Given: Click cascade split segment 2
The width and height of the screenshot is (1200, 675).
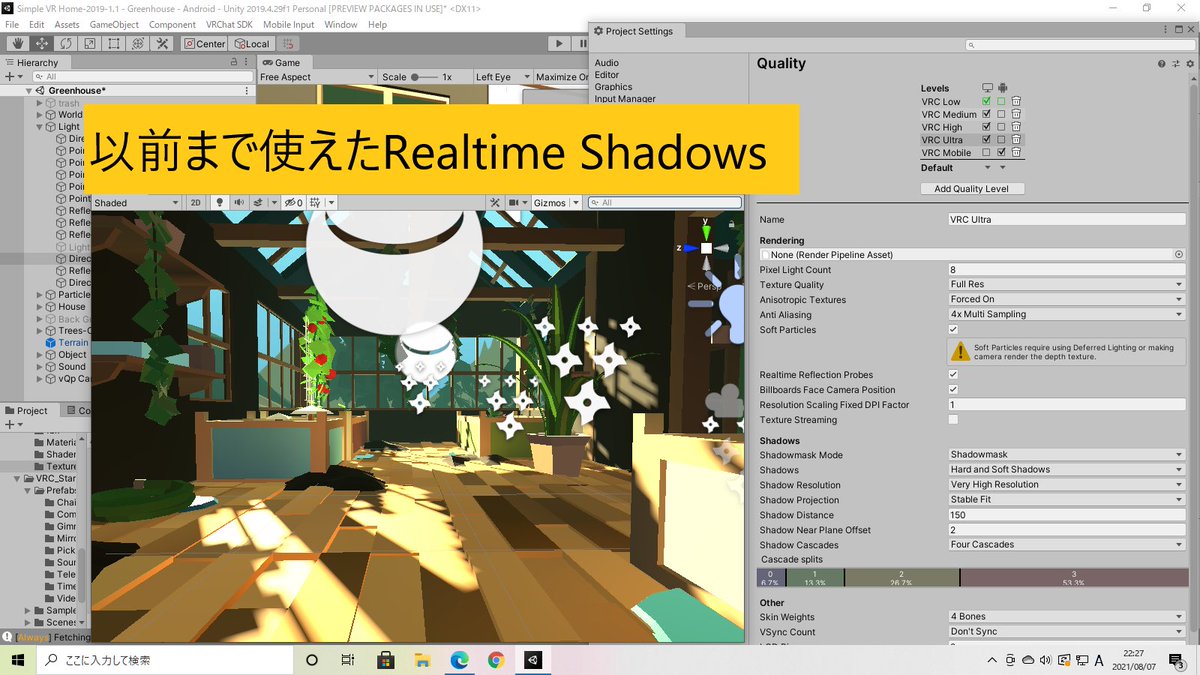Looking at the screenshot, I should click(x=901, y=577).
